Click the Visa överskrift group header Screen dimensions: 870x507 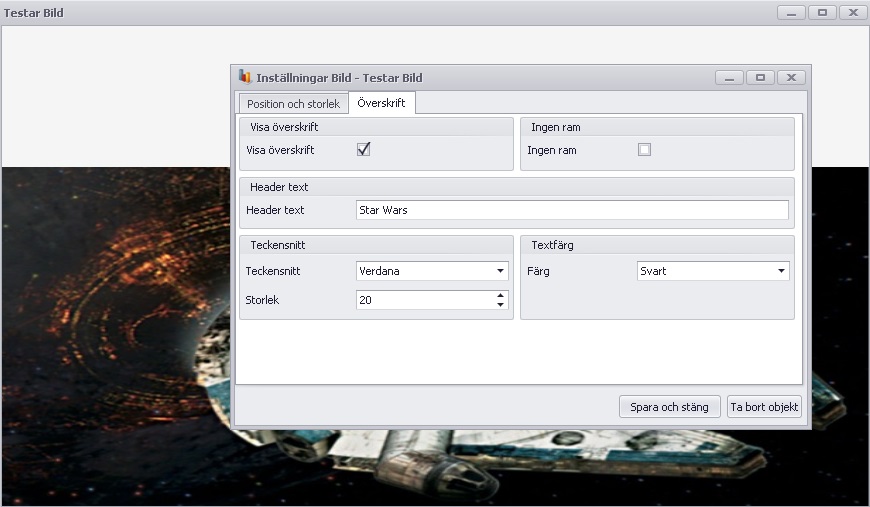376,127
